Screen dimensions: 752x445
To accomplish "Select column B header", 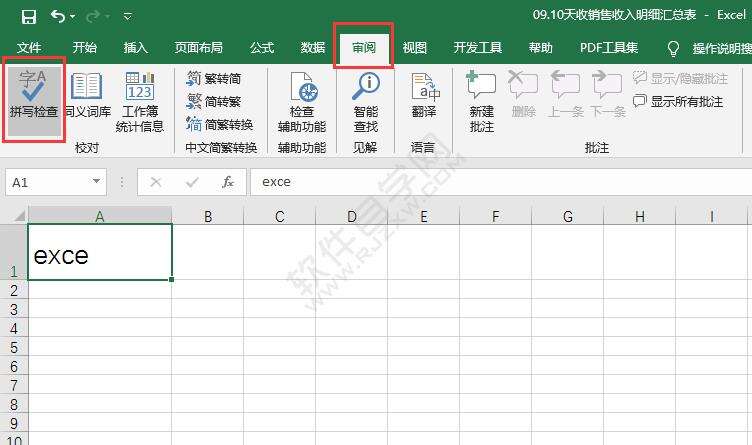I will point(208,216).
